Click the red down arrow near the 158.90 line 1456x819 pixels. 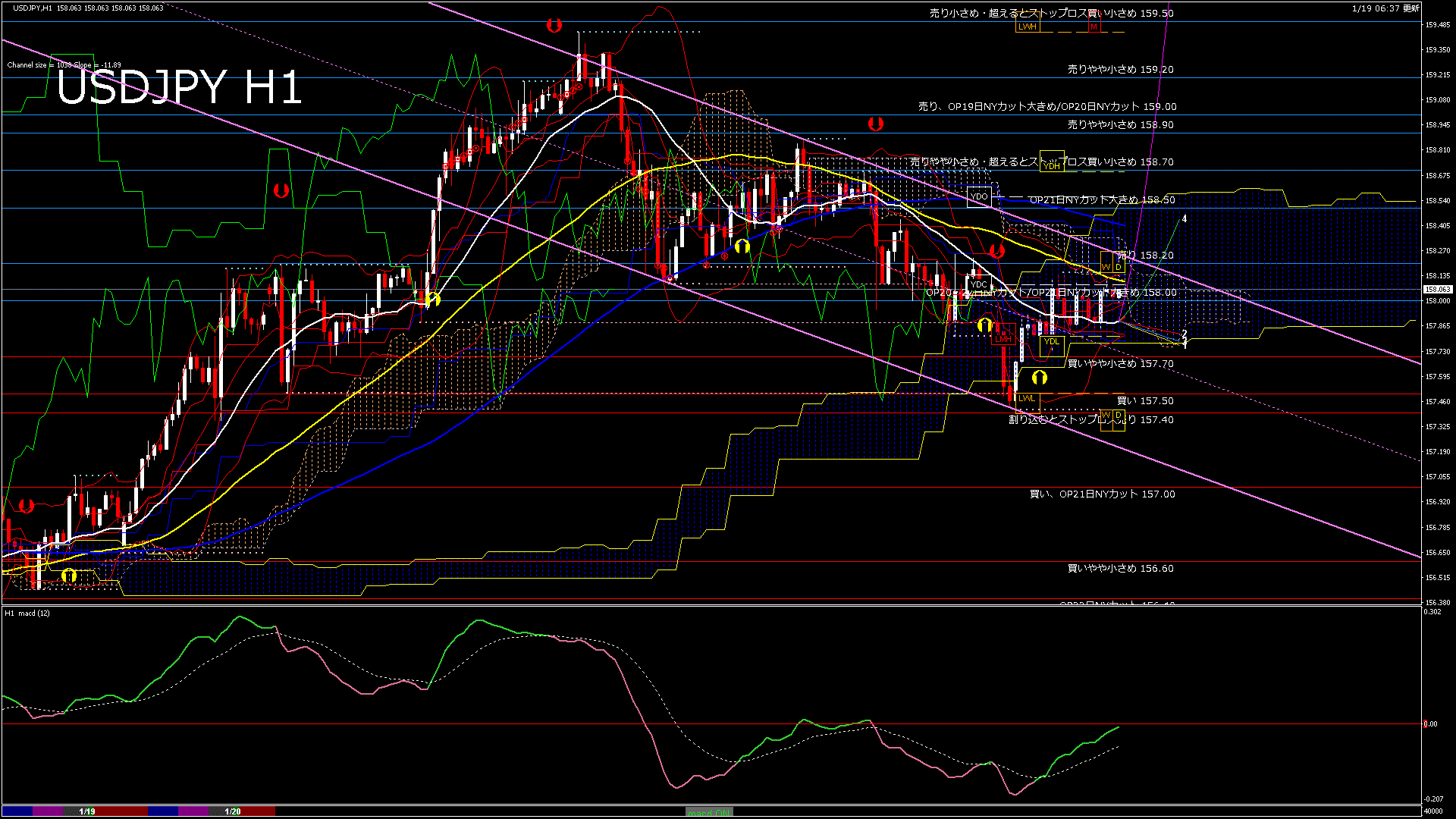876,124
